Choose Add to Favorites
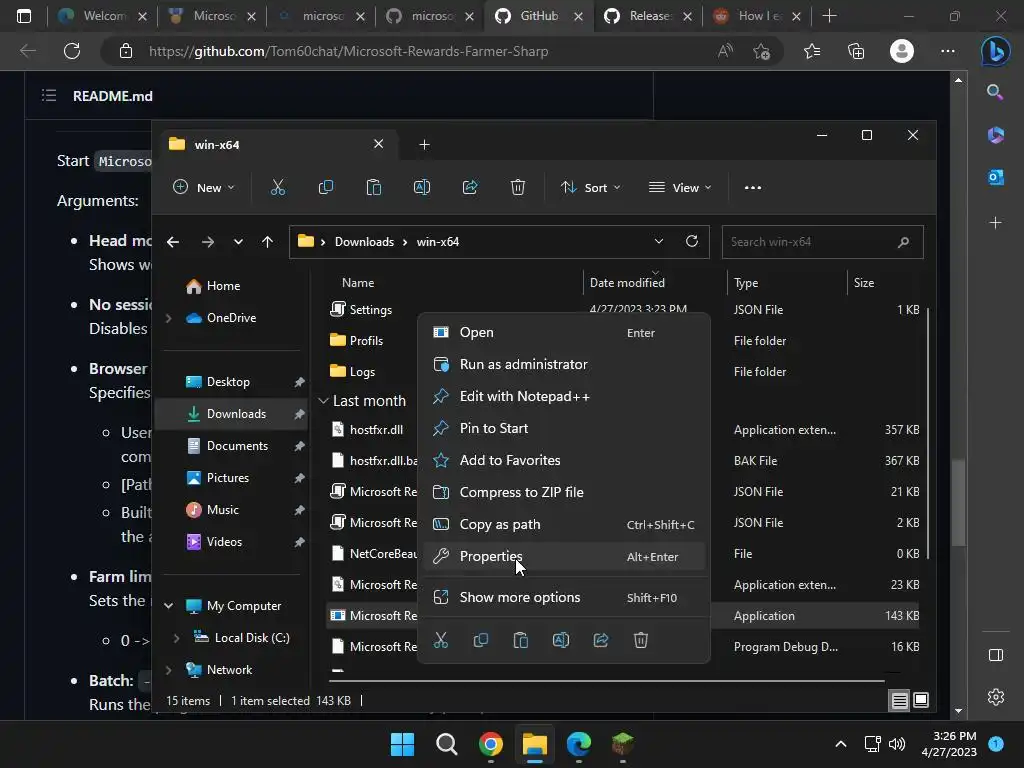Image resolution: width=1024 pixels, height=768 pixels. [x=564, y=460]
